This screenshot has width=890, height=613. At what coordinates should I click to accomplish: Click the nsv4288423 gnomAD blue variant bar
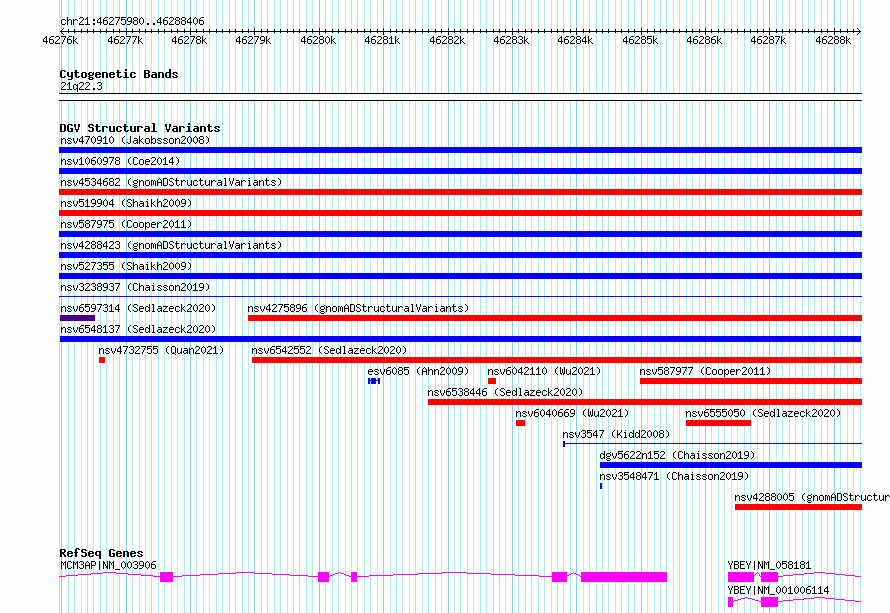pyautogui.click(x=460, y=255)
